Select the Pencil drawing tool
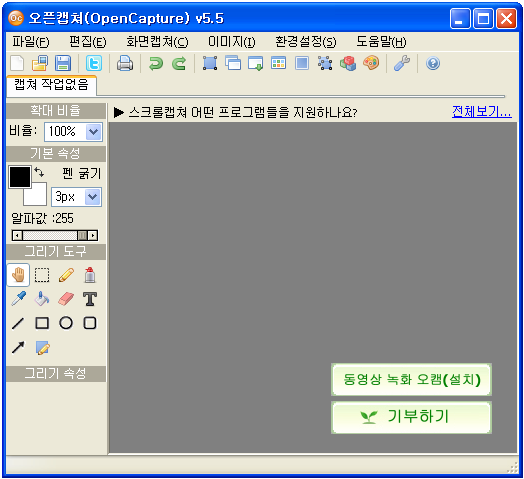 [x=66, y=275]
